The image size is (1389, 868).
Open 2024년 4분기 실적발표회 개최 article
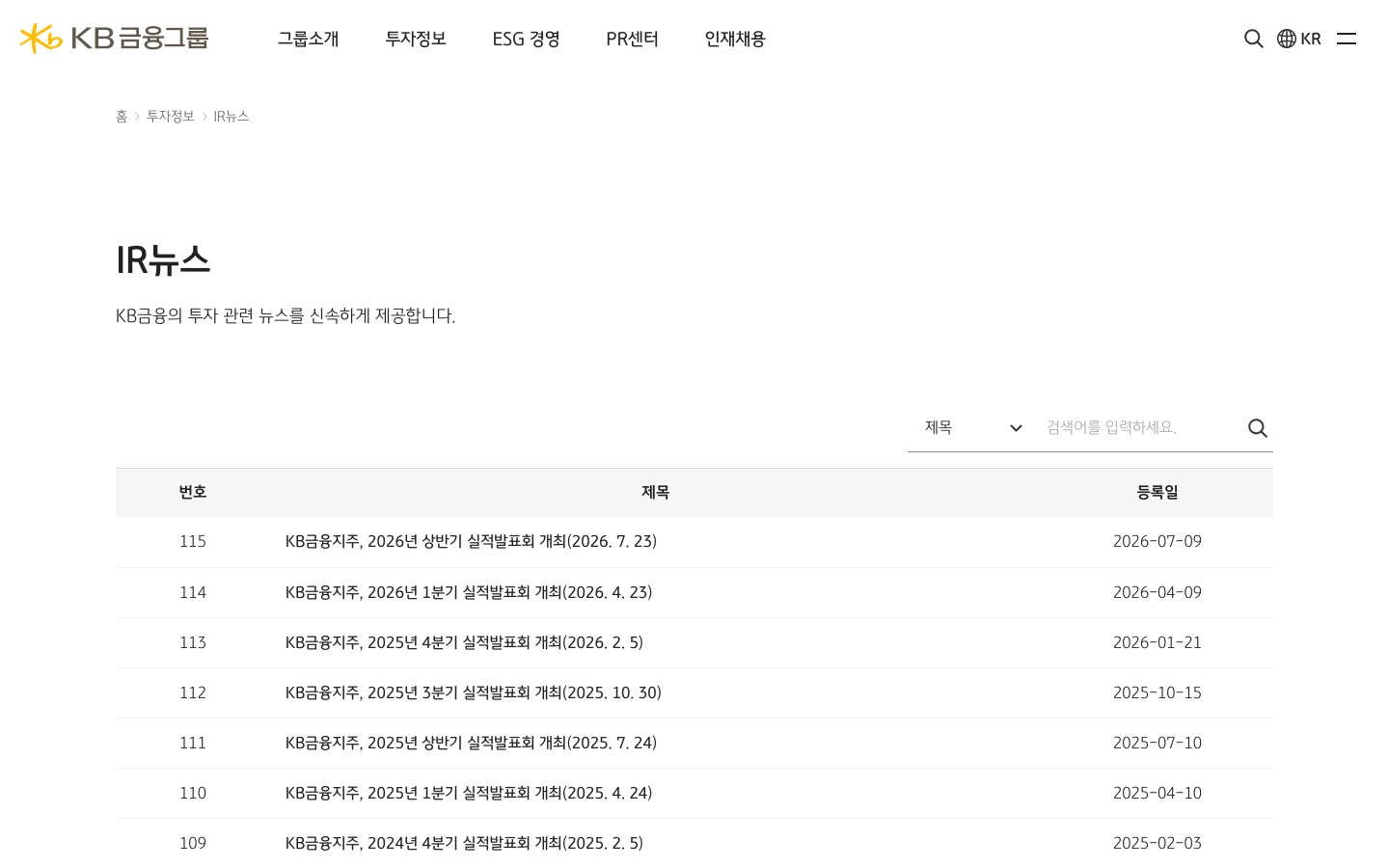pyautogui.click(x=464, y=843)
